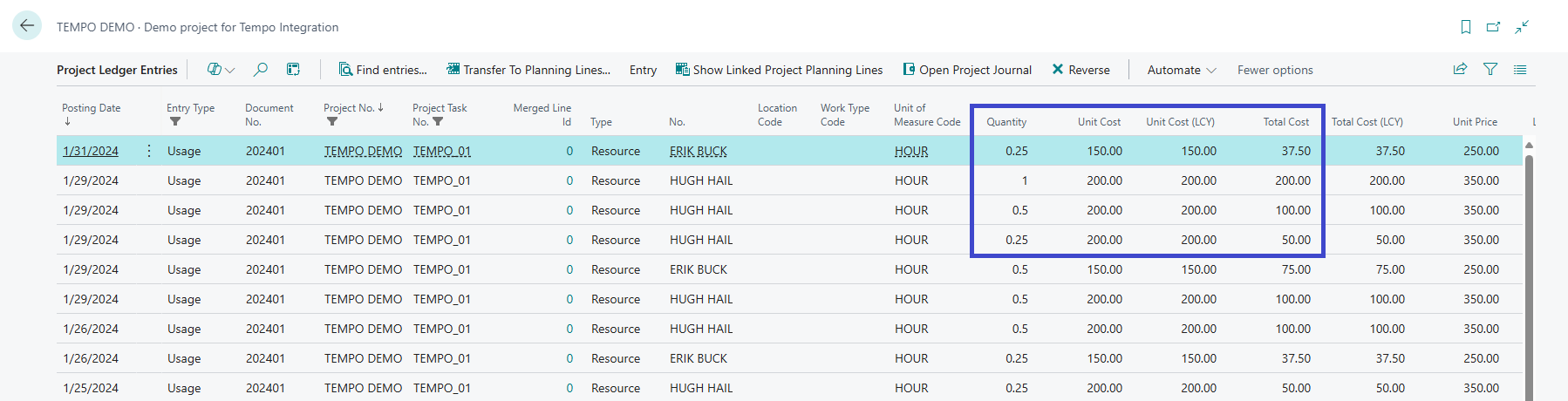Open the ERIK BUCK link in first row
This screenshot has width=1568, height=401.
pyautogui.click(x=698, y=151)
